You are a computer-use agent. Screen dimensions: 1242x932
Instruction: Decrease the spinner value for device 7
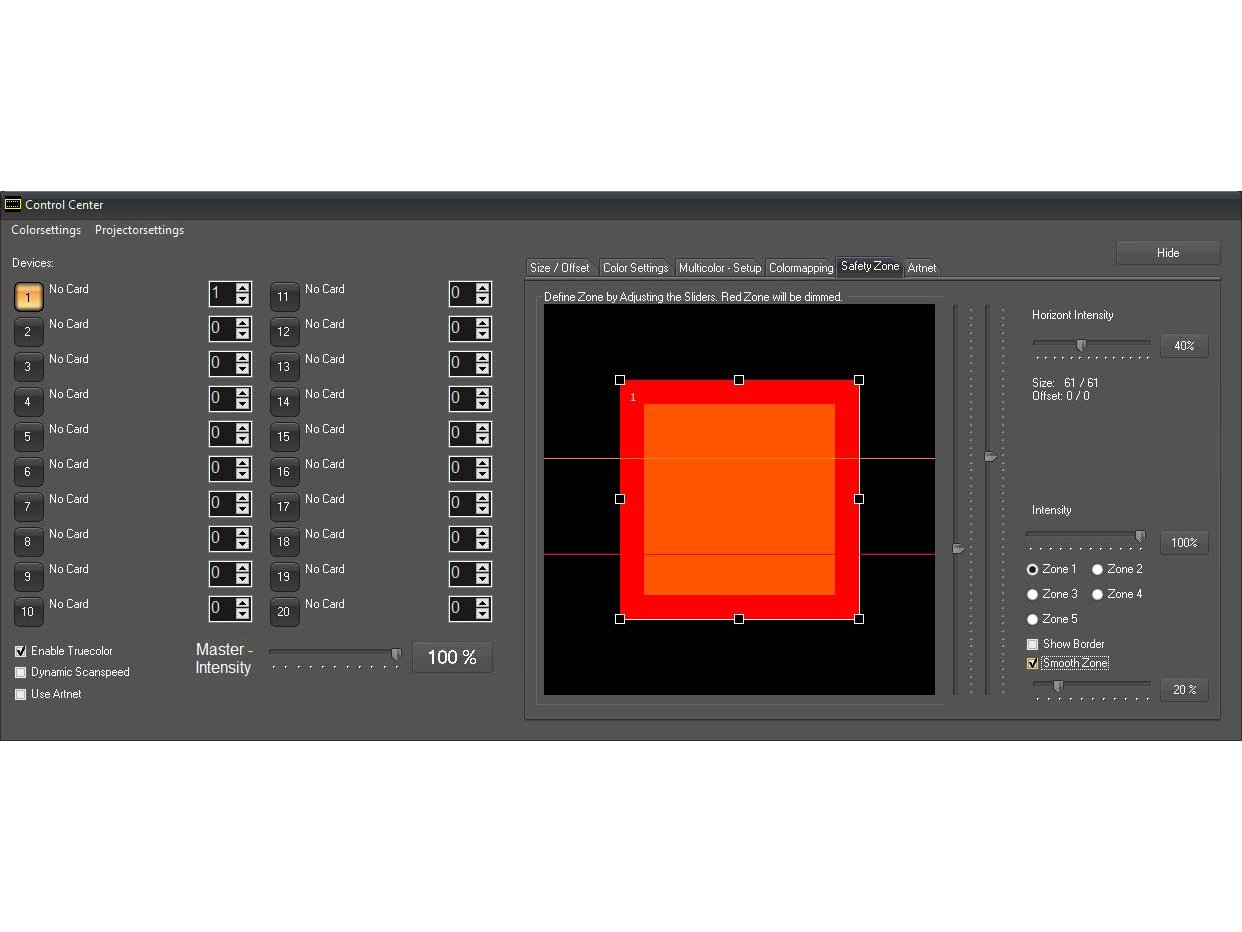[243, 510]
